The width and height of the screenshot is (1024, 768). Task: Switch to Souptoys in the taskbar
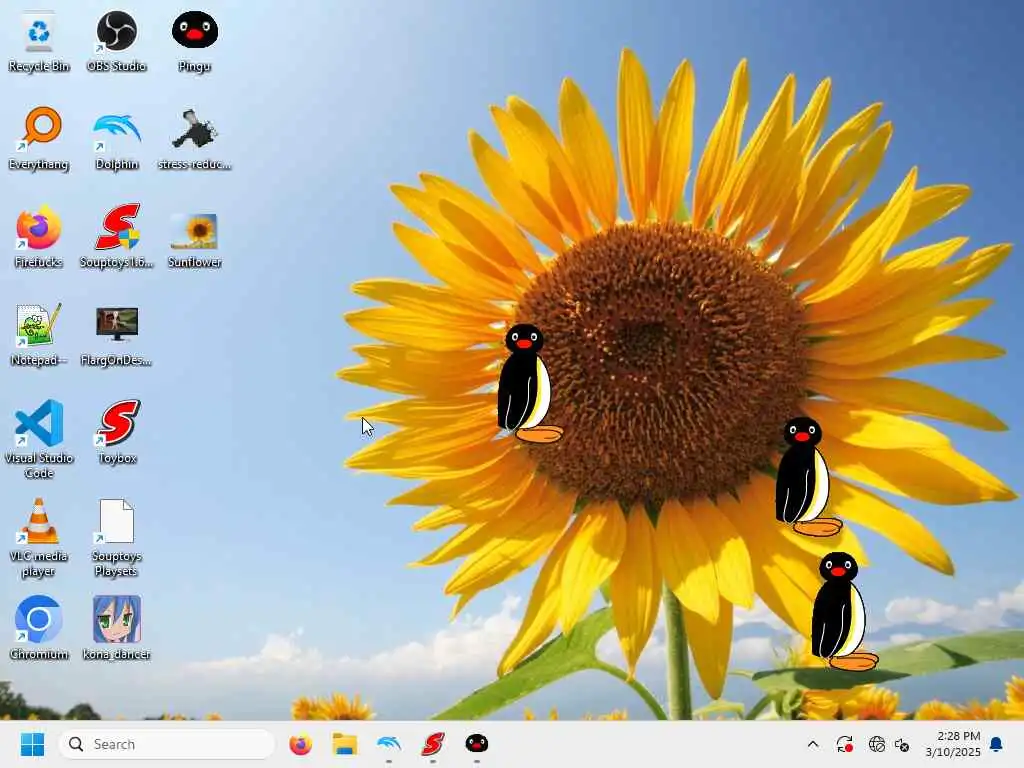click(432, 744)
